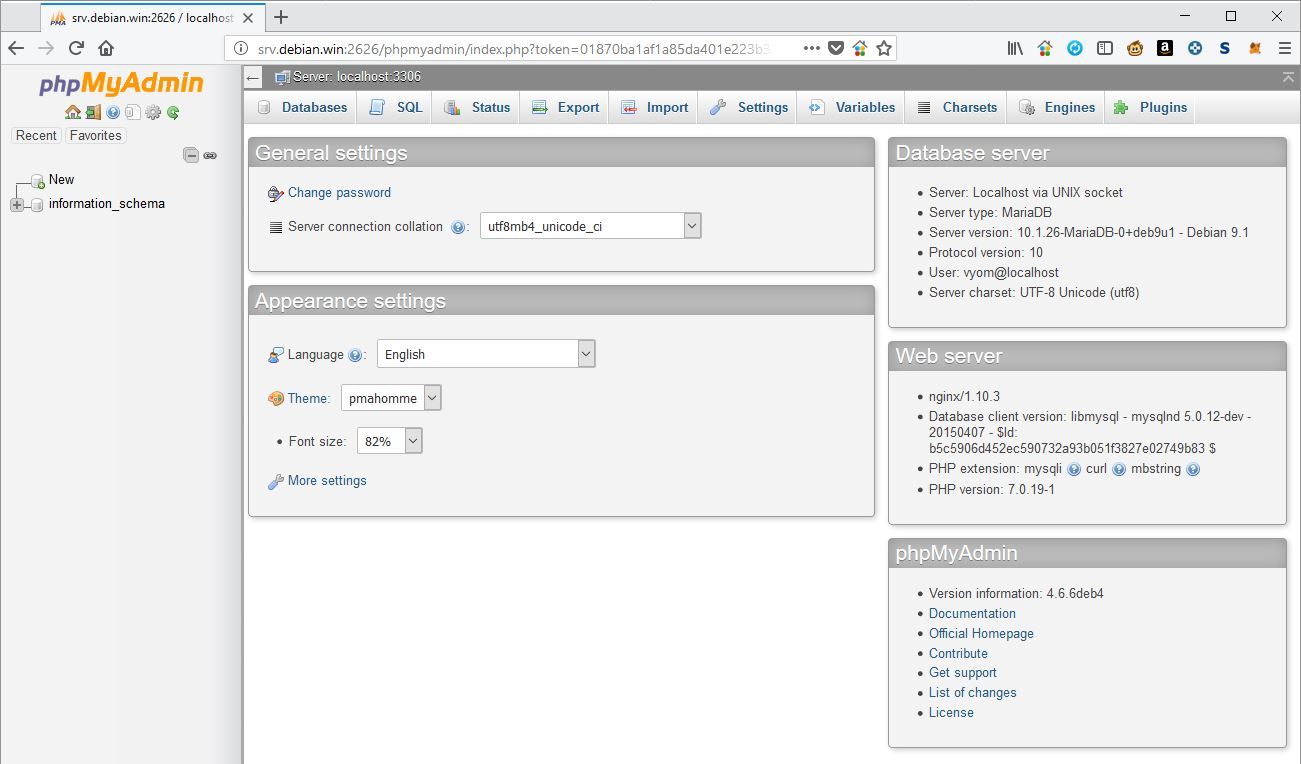Expand the information_schema database tree

pos(17,205)
